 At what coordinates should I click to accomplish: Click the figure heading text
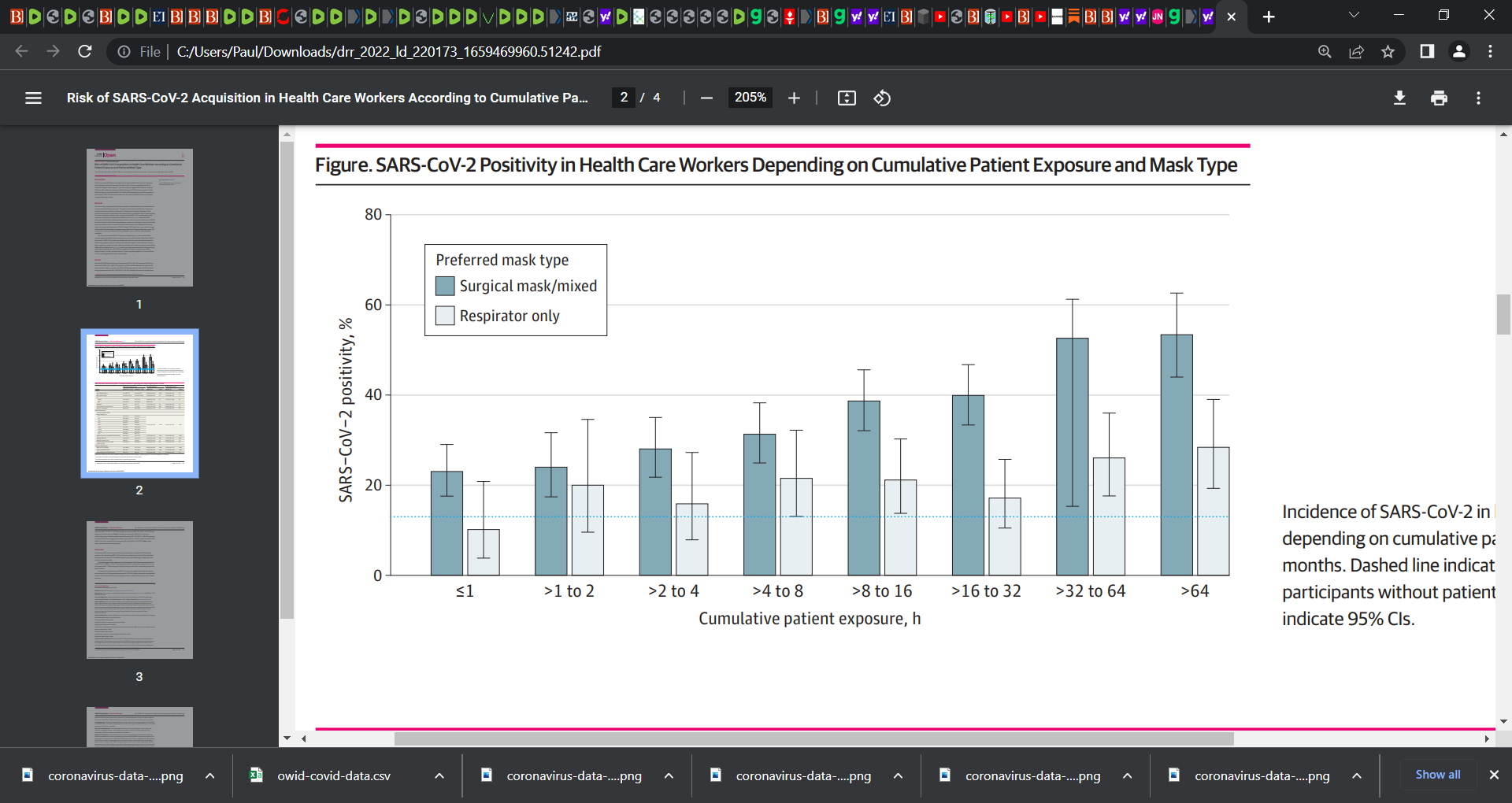pos(776,165)
